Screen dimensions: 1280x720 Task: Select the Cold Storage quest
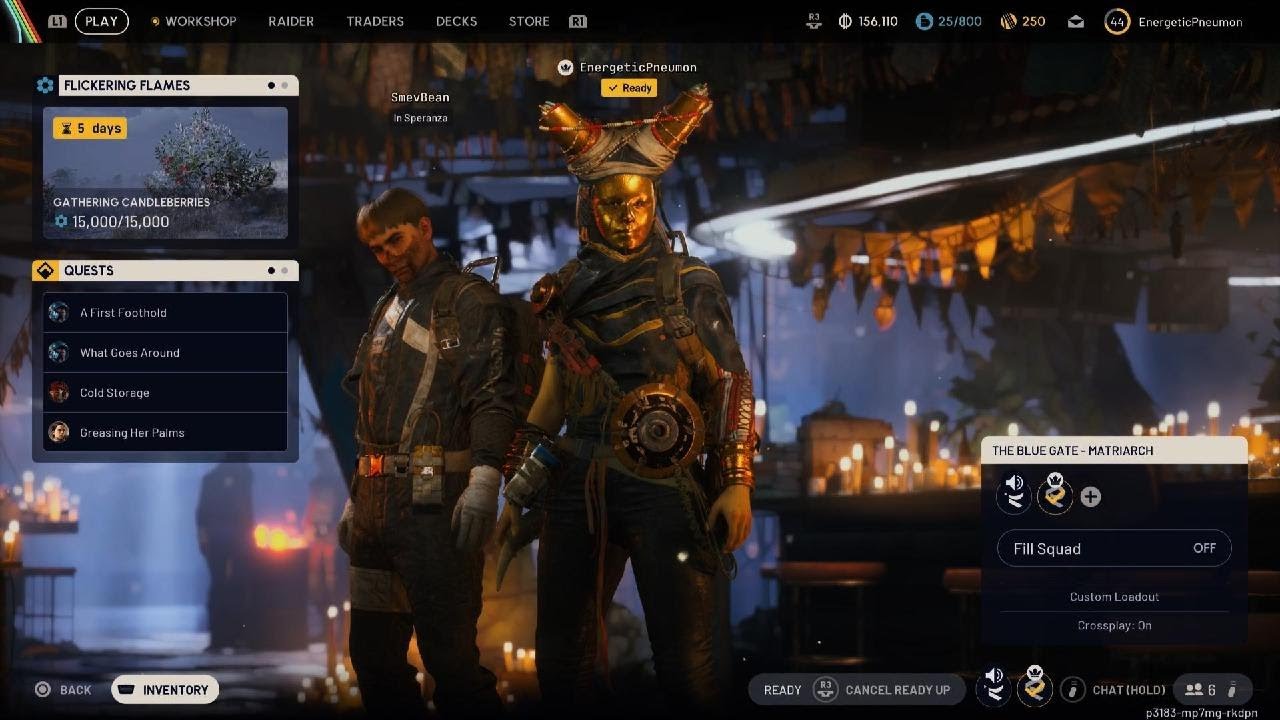tap(165, 393)
